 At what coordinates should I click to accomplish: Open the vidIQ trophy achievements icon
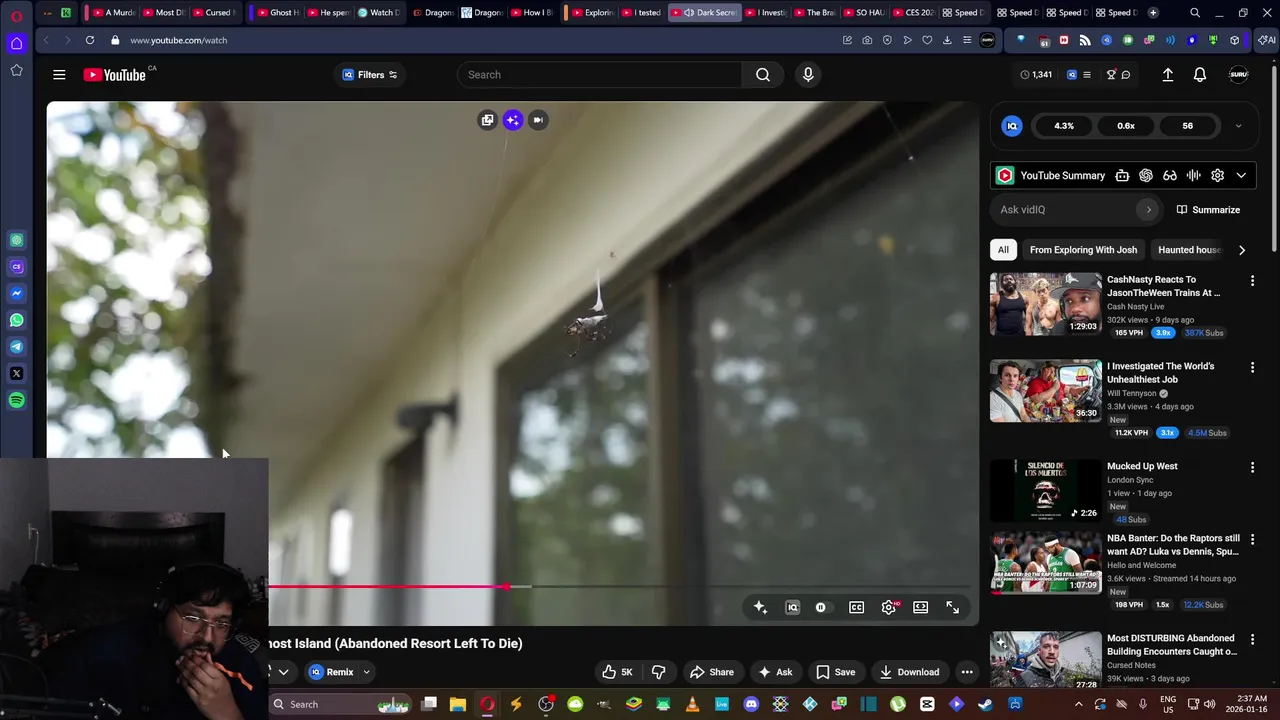pos(1111,75)
